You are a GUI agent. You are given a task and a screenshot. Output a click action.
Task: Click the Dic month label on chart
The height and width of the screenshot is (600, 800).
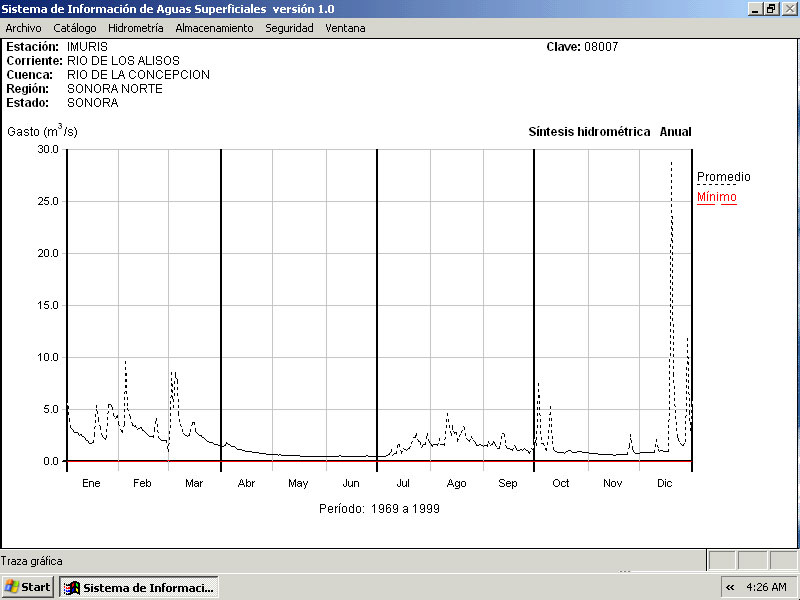(664, 484)
